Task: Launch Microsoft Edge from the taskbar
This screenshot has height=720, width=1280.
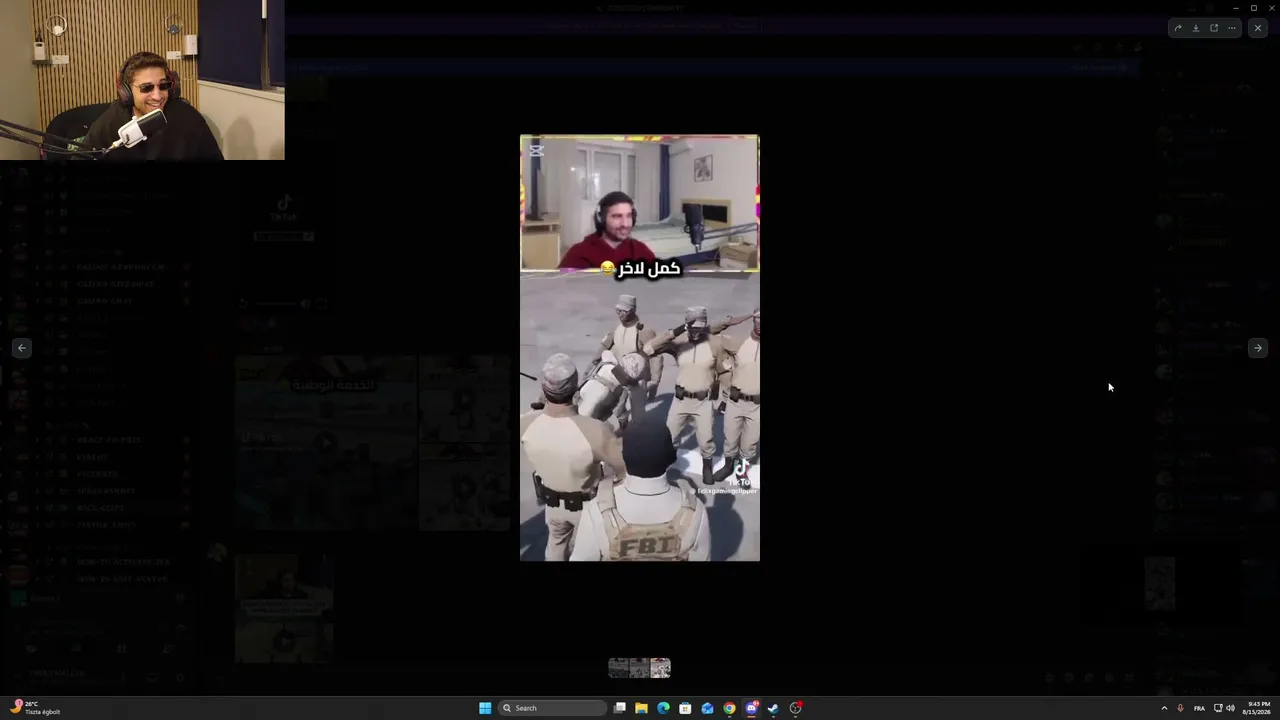Action: (x=663, y=708)
